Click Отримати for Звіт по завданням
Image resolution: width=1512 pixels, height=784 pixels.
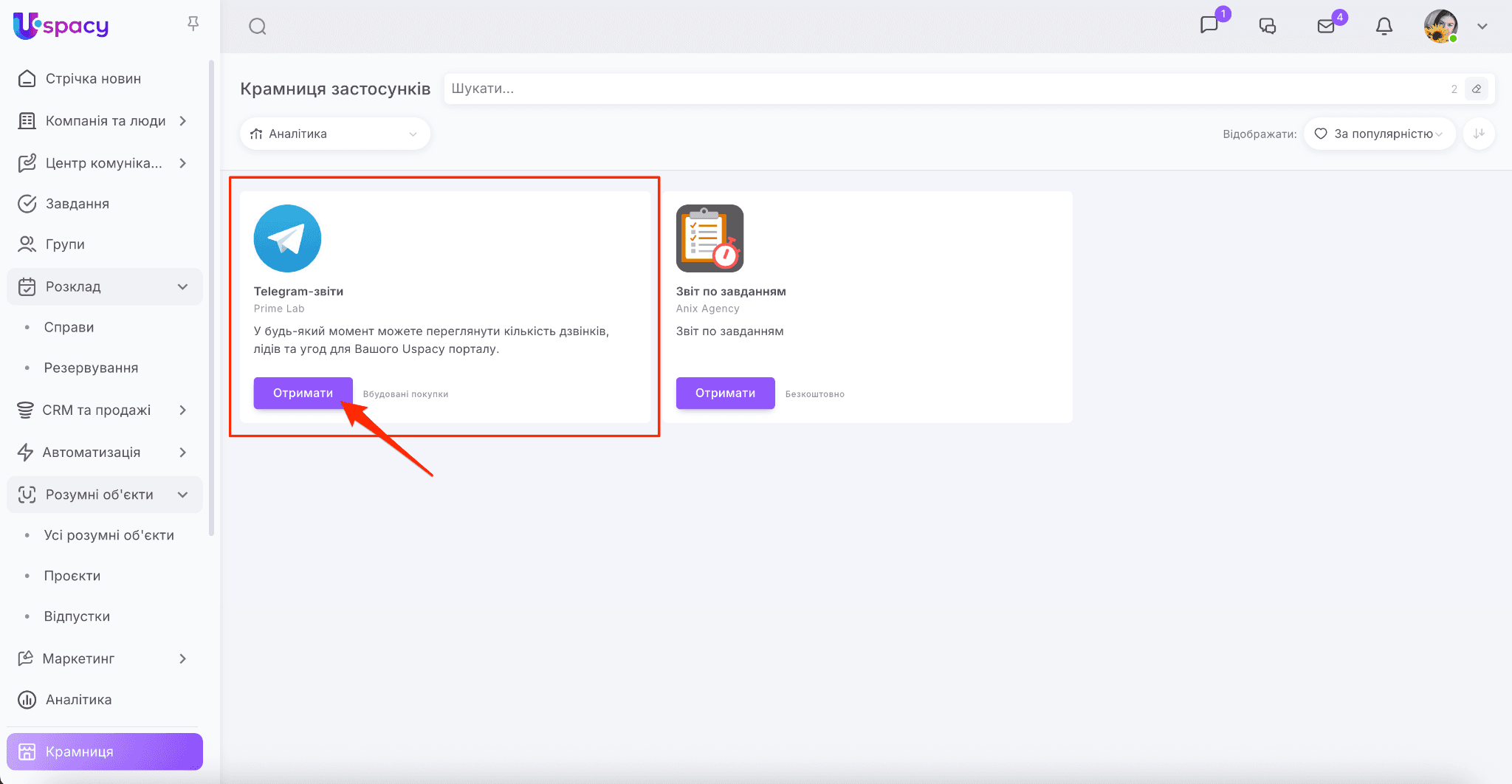click(725, 393)
